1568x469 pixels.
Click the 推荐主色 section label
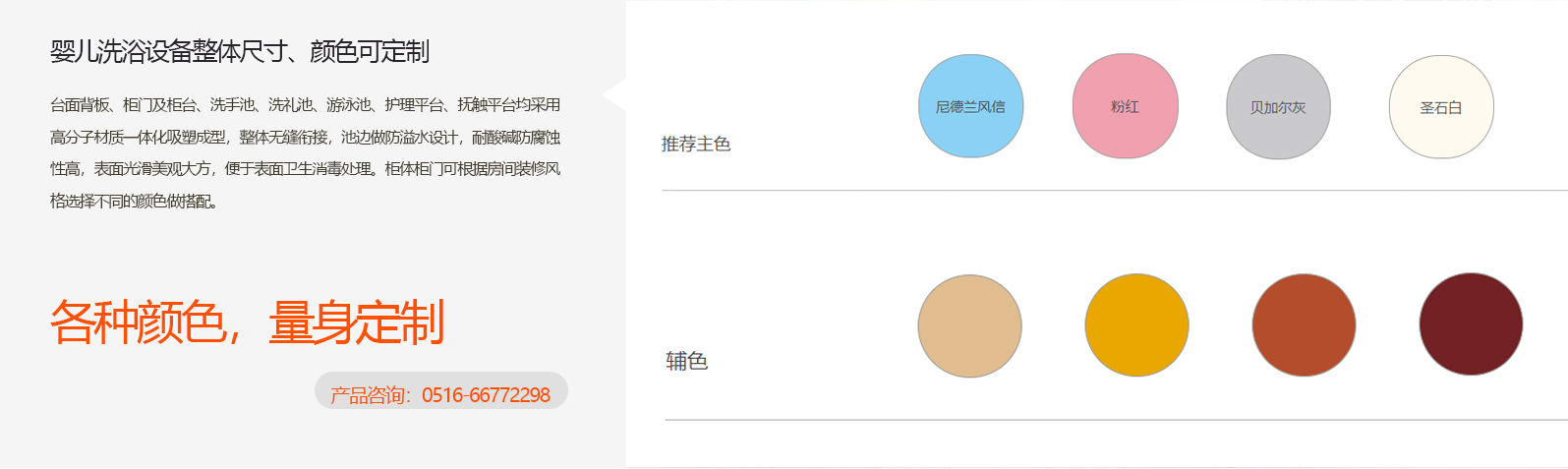pyautogui.click(x=696, y=145)
